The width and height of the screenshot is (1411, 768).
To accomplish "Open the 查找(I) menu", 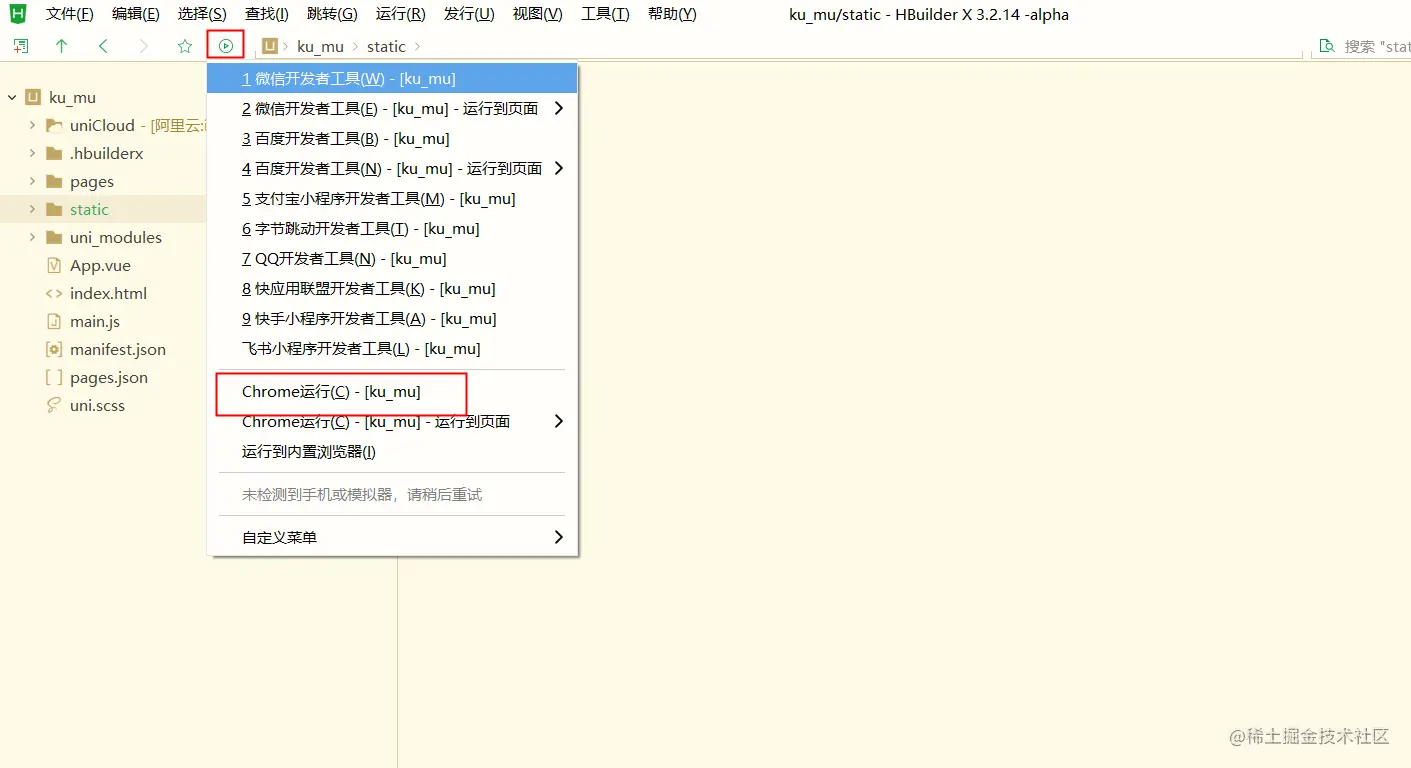I will pos(267,14).
